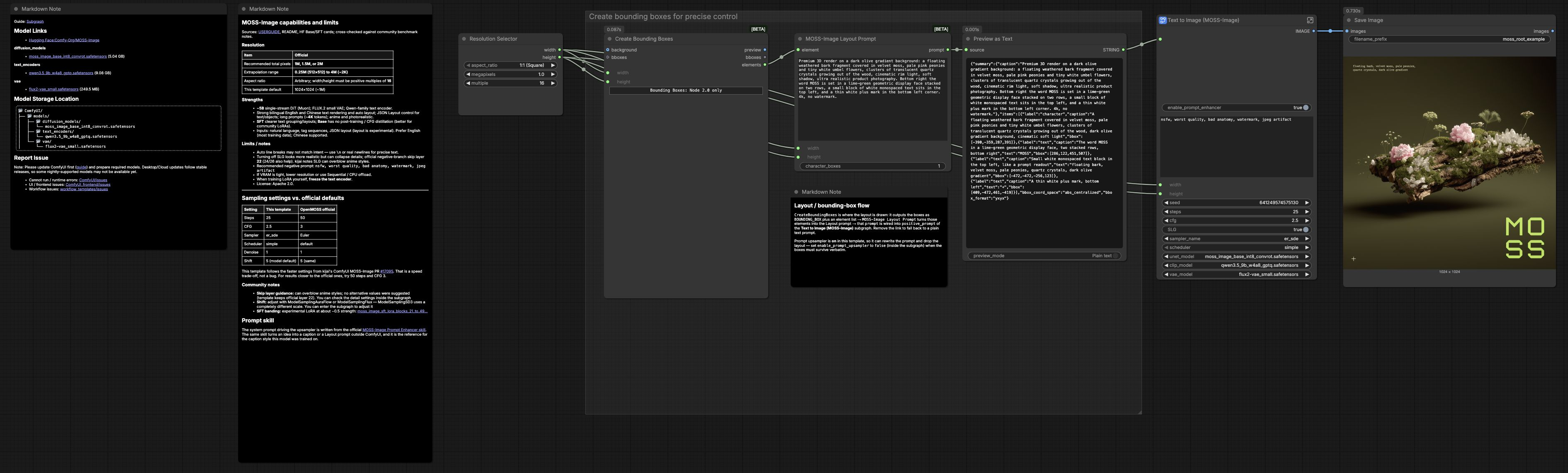Increase cfg with the right arrow
This screenshot has height=473, width=1568.
point(1306,220)
